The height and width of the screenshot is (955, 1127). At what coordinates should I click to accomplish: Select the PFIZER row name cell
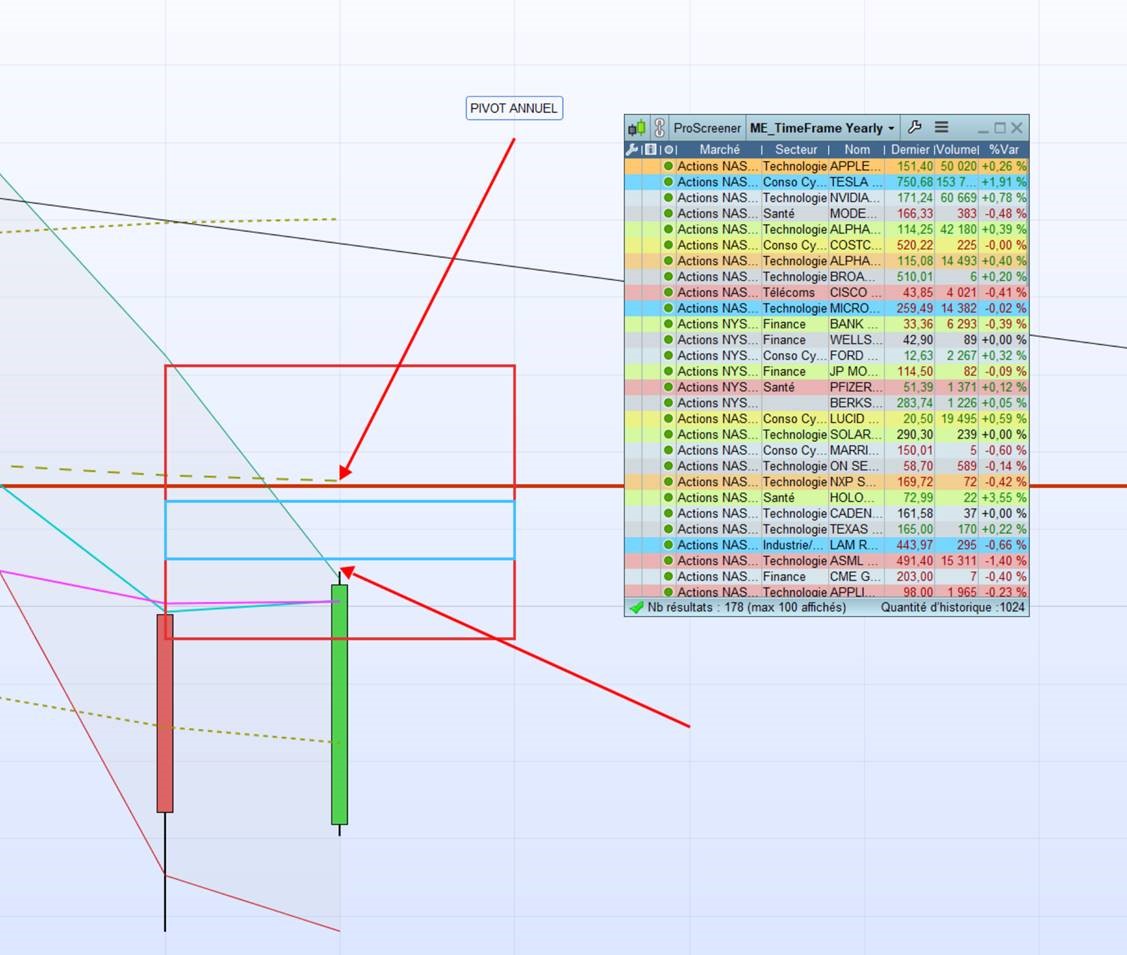tap(855, 387)
